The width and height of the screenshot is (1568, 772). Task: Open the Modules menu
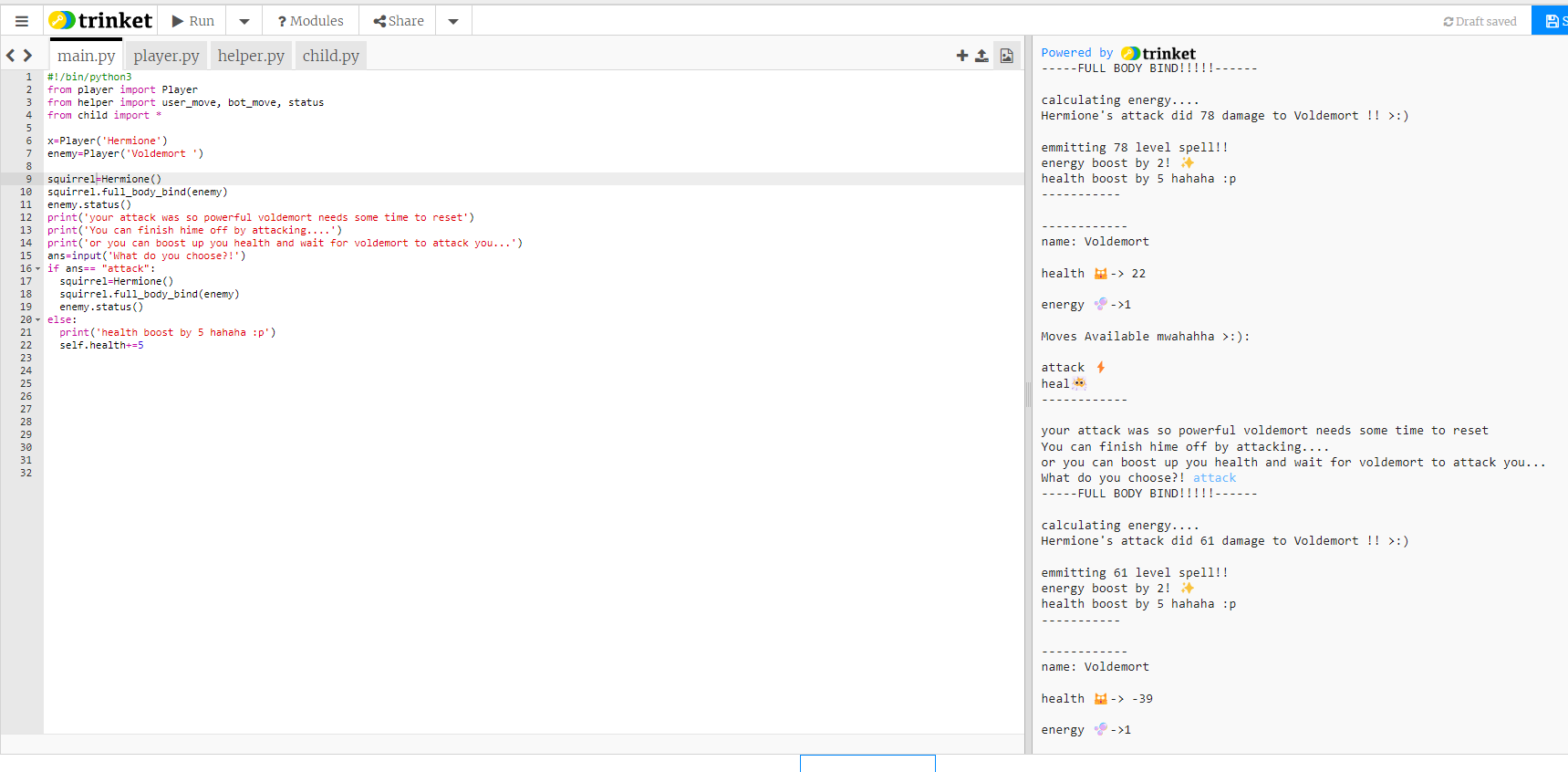311,21
